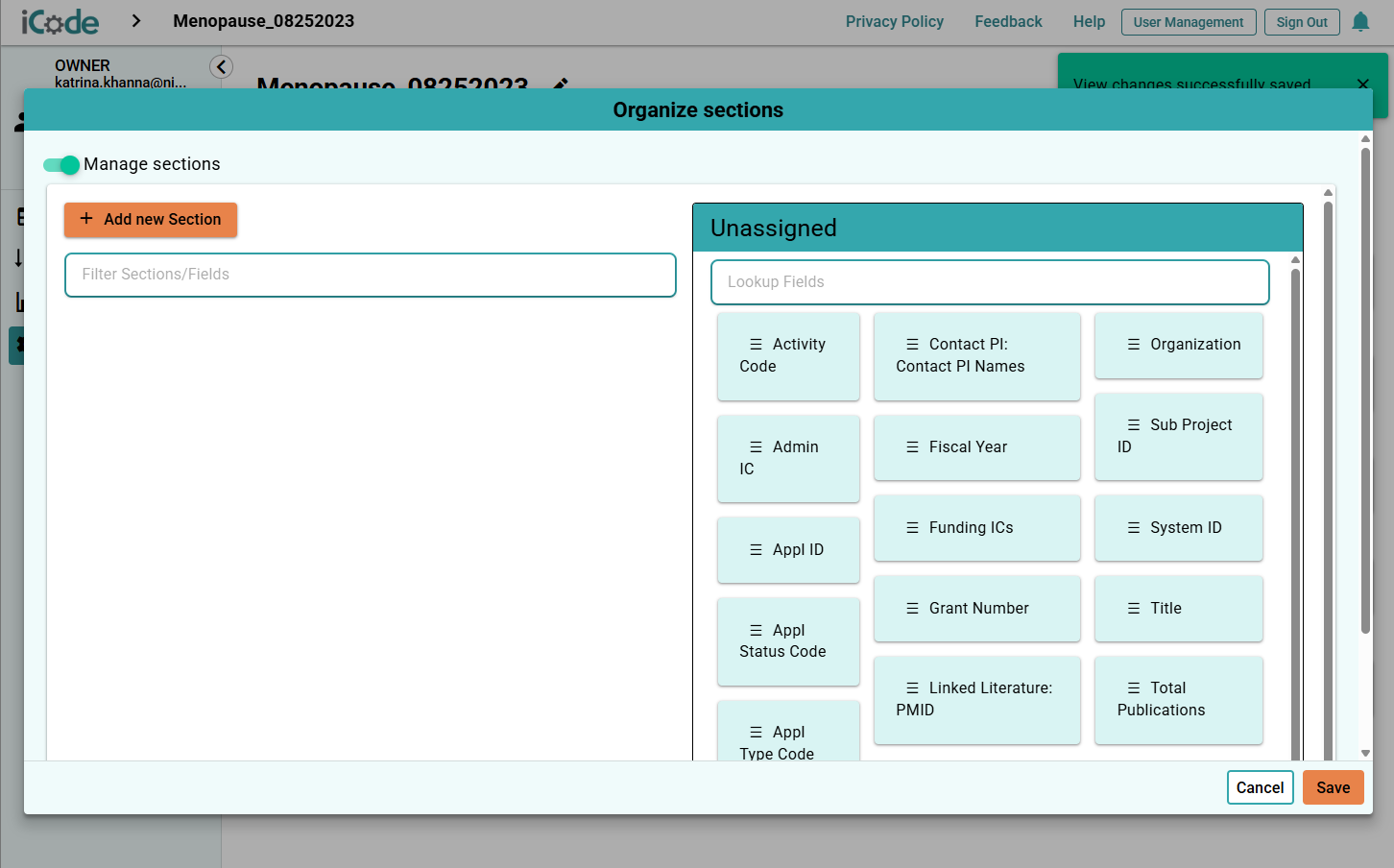The width and height of the screenshot is (1394, 868).
Task: Click drag handle icon on System ID
Action: pyautogui.click(x=1134, y=527)
